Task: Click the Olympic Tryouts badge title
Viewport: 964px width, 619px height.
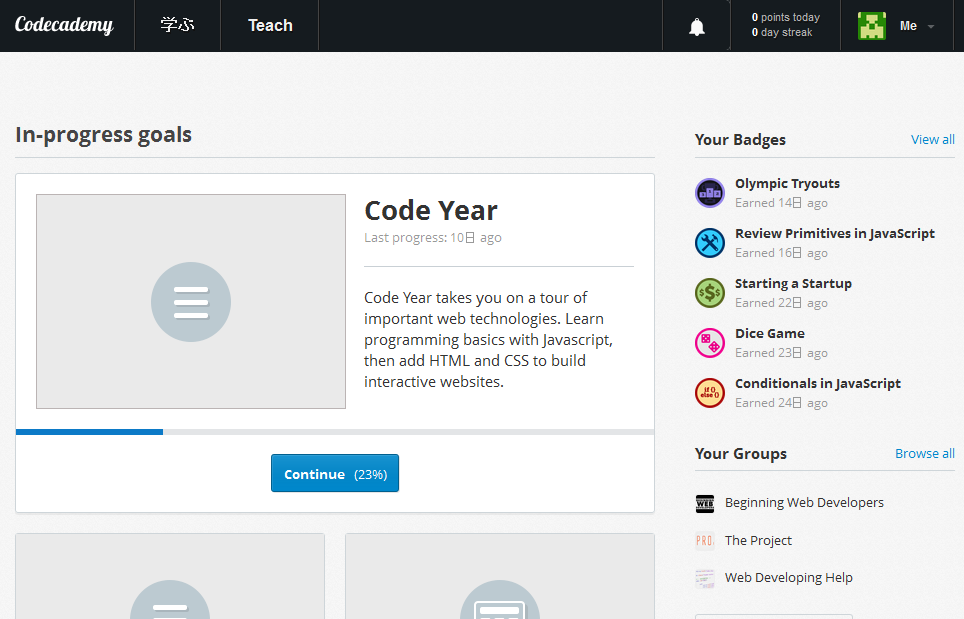Action: tap(787, 184)
